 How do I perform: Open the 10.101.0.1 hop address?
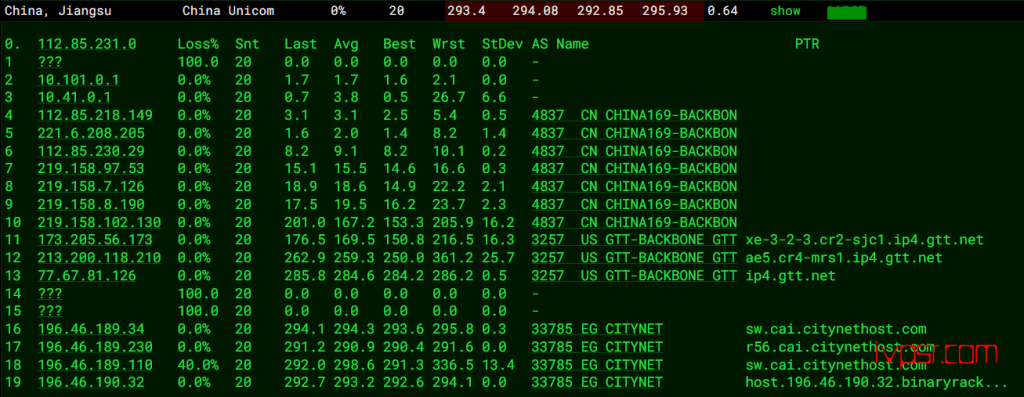(79, 80)
